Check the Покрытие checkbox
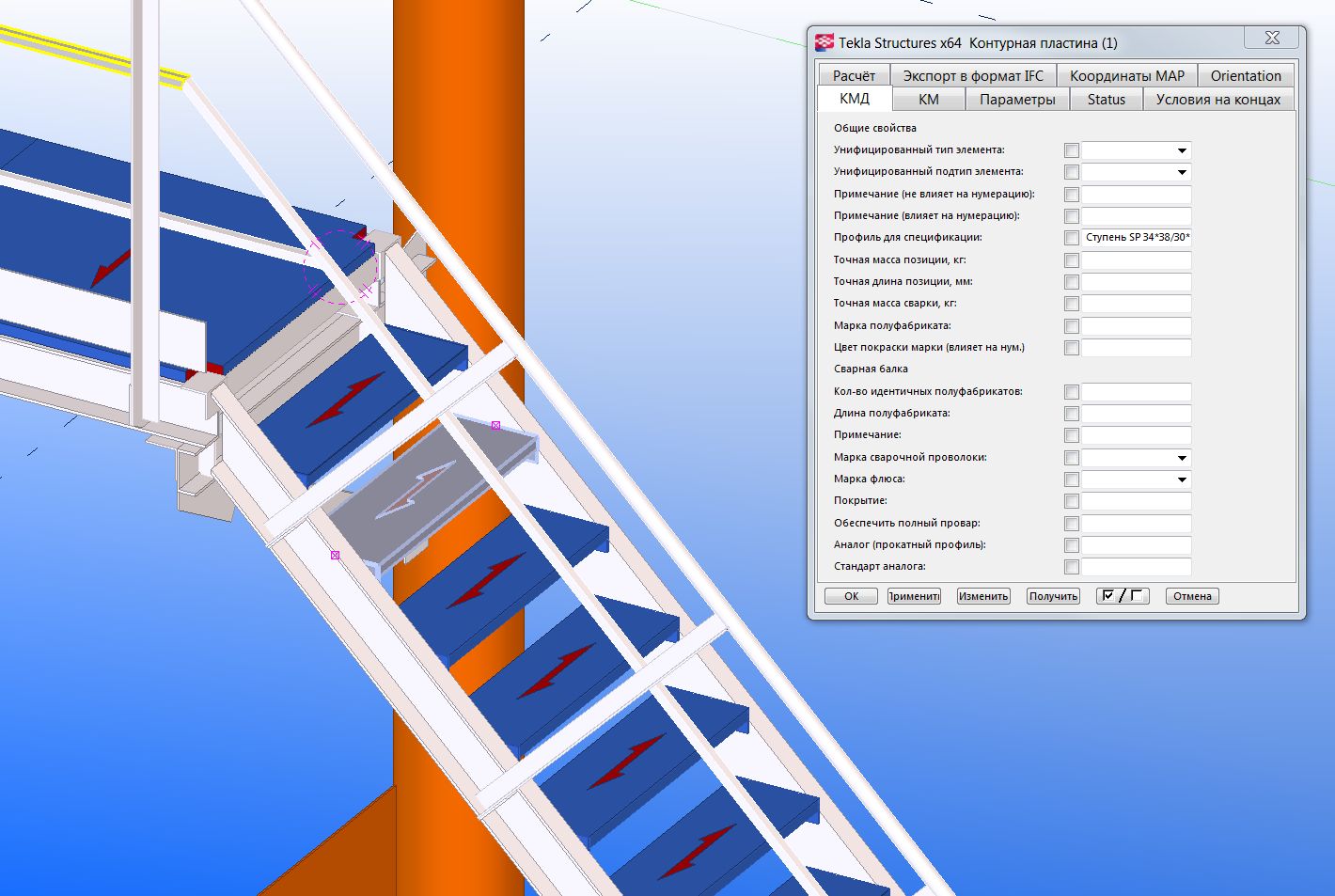The width and height of the screenshot is (1335, 896). click(1071, 501)
